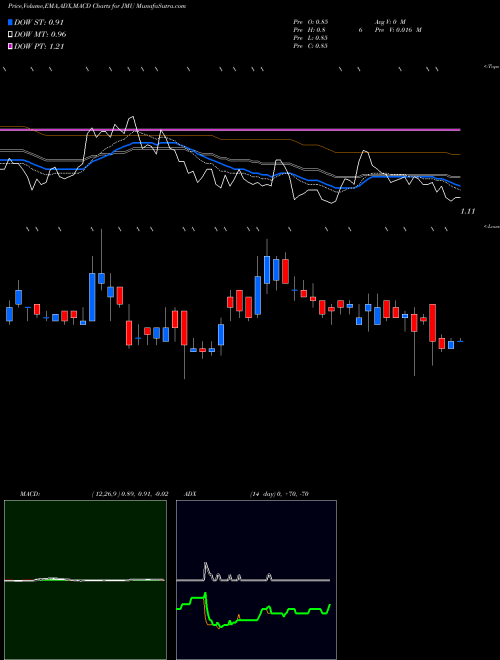
Task: Click the 'Pre C: 0.83' close value
Action: tap(311, 46)
